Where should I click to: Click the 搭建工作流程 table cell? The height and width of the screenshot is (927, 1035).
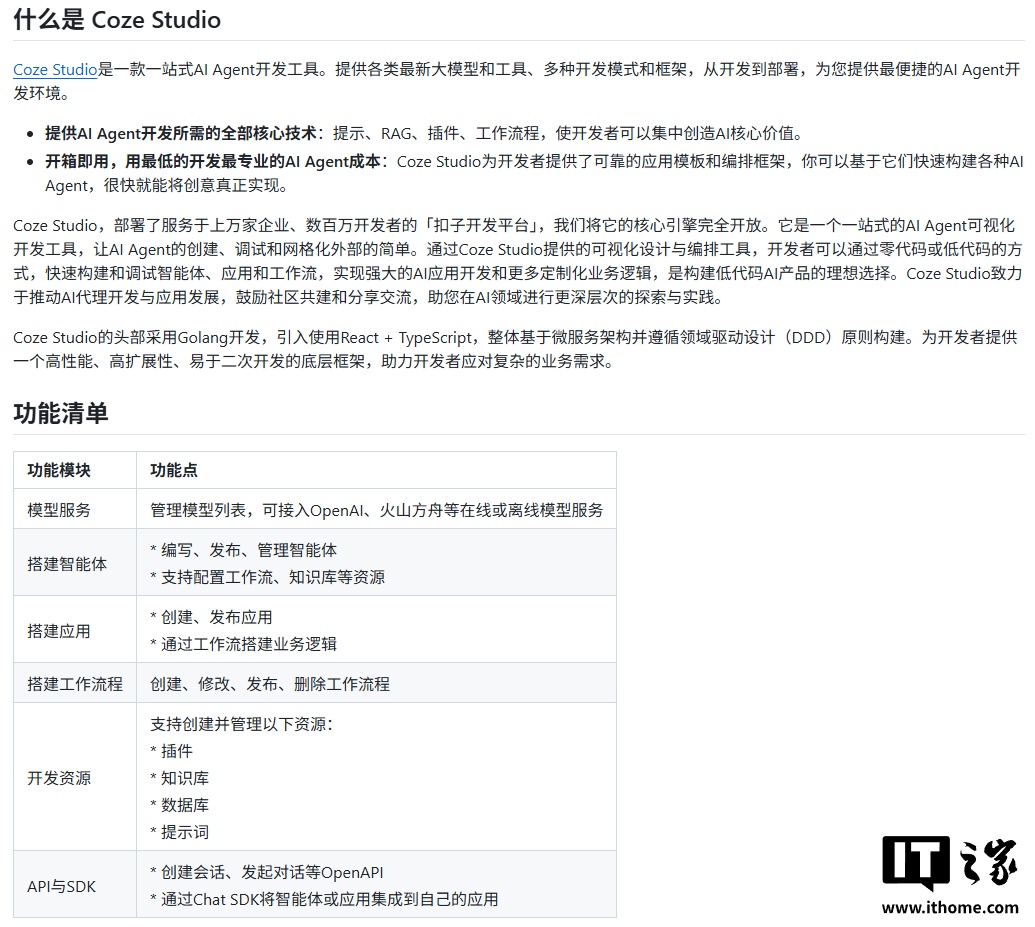tap(75, 683)
